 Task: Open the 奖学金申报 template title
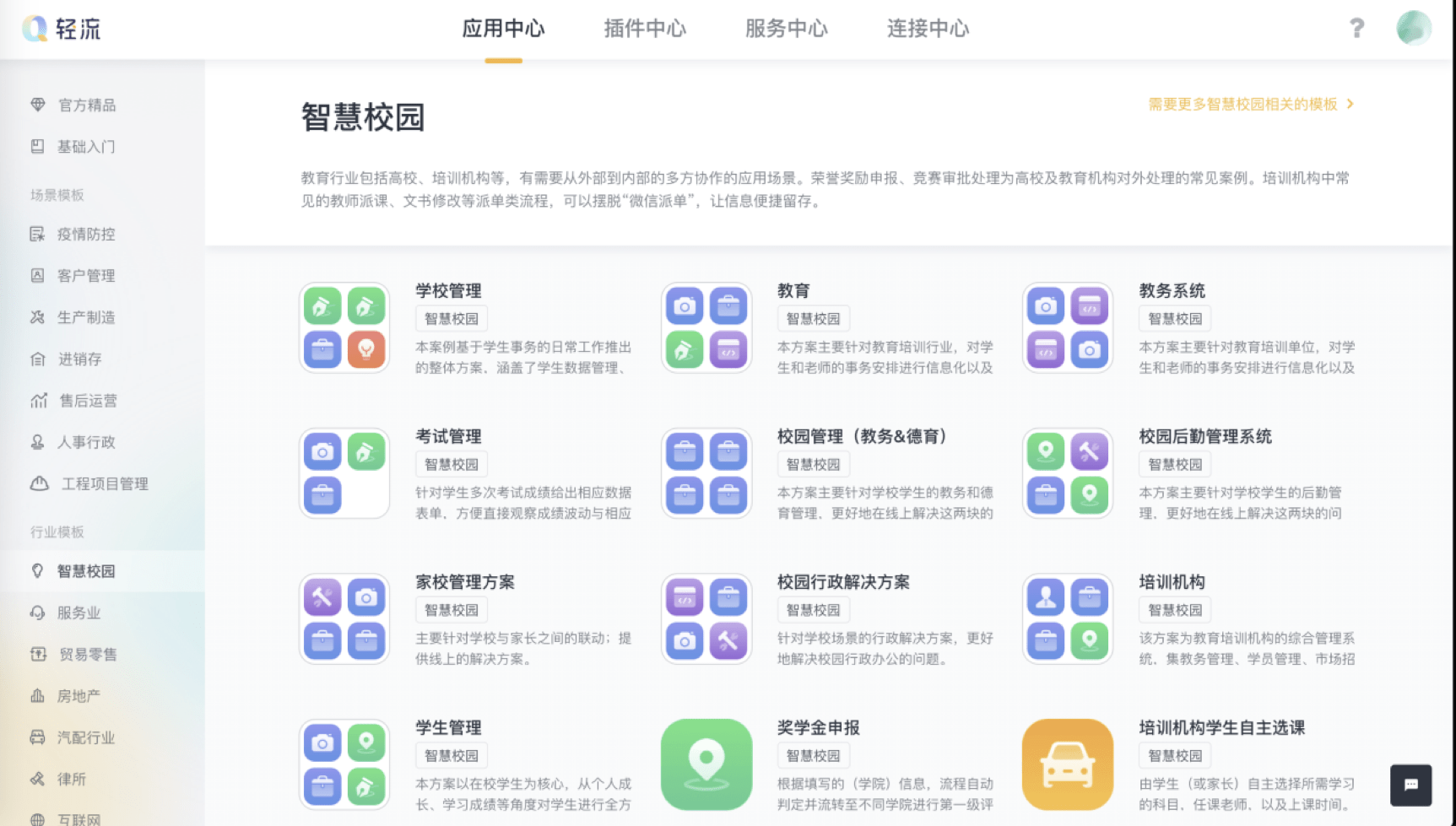pyautogui.click(x=819, y=727)
